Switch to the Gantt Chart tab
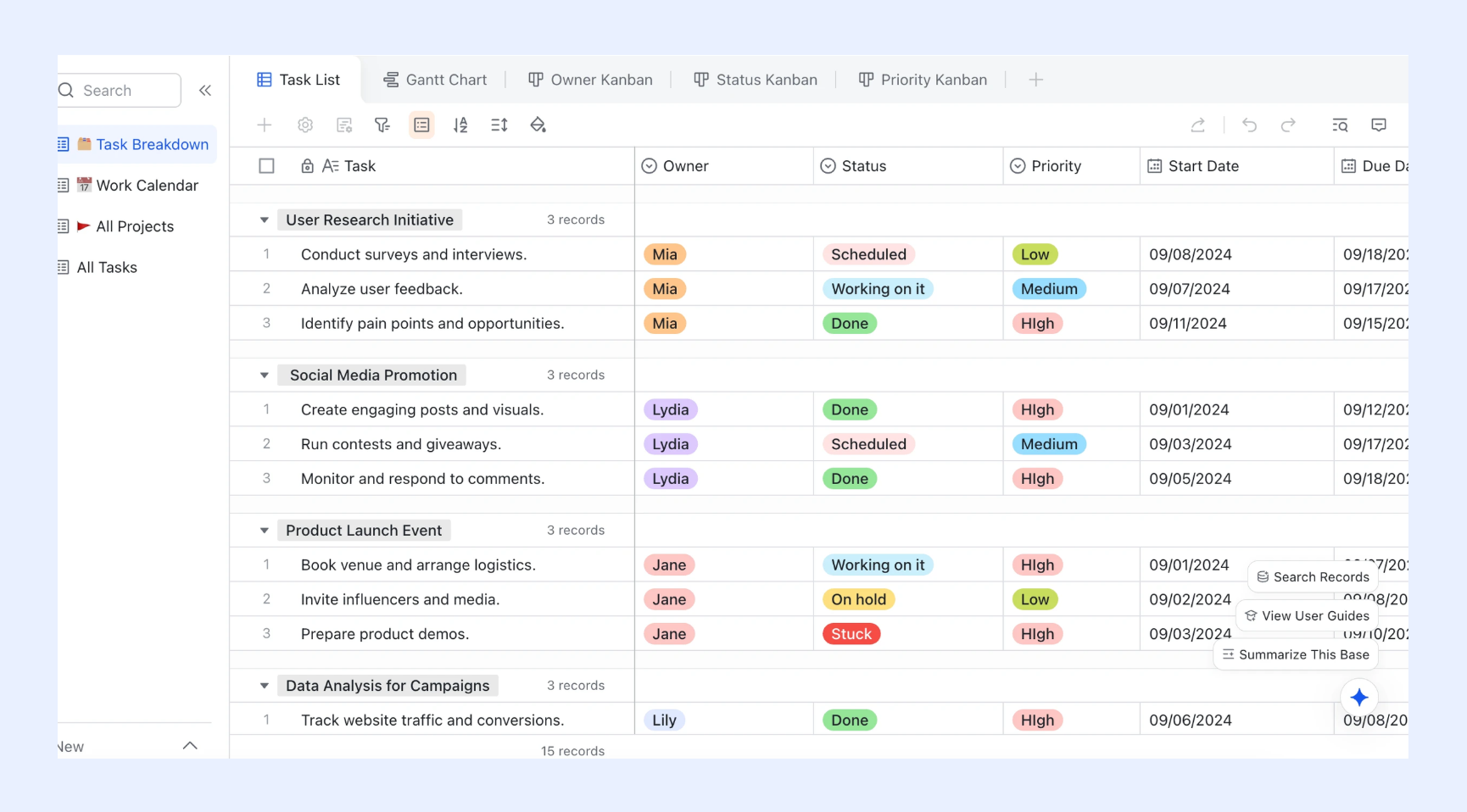This screenshot has height=812, width=1467. tap(435, 80)
